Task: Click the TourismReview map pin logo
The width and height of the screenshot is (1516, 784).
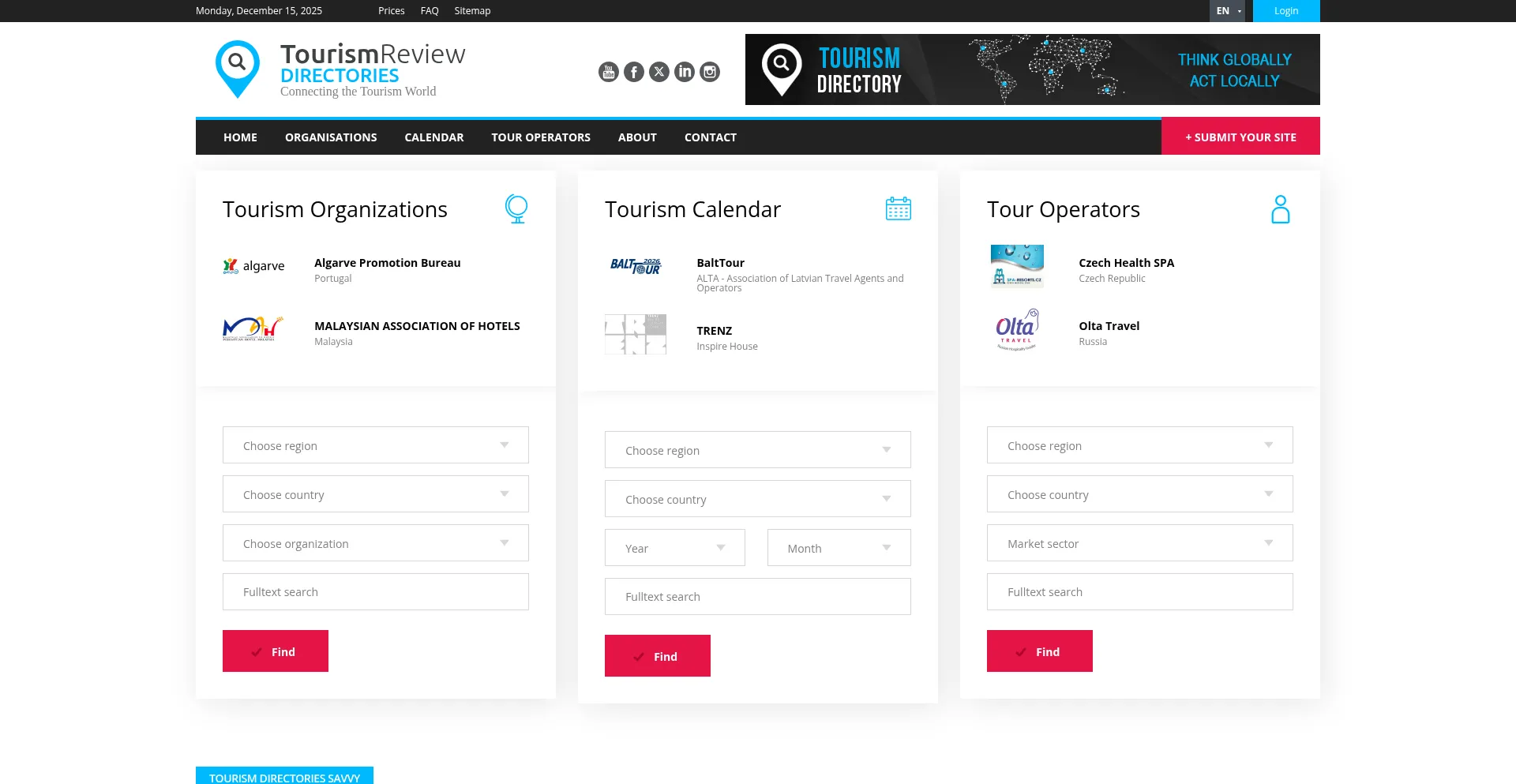Action: pyautogui.click(x=237, y=69)
